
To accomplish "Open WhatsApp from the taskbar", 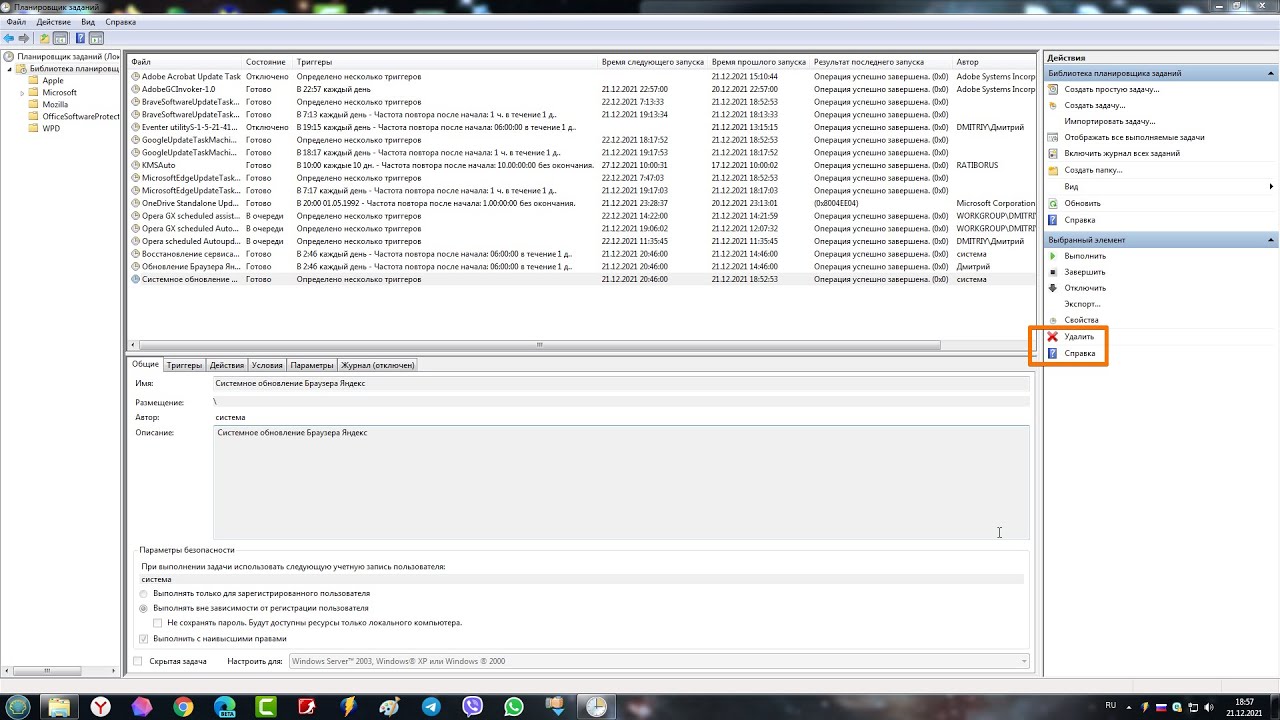I will pos(514,706).
